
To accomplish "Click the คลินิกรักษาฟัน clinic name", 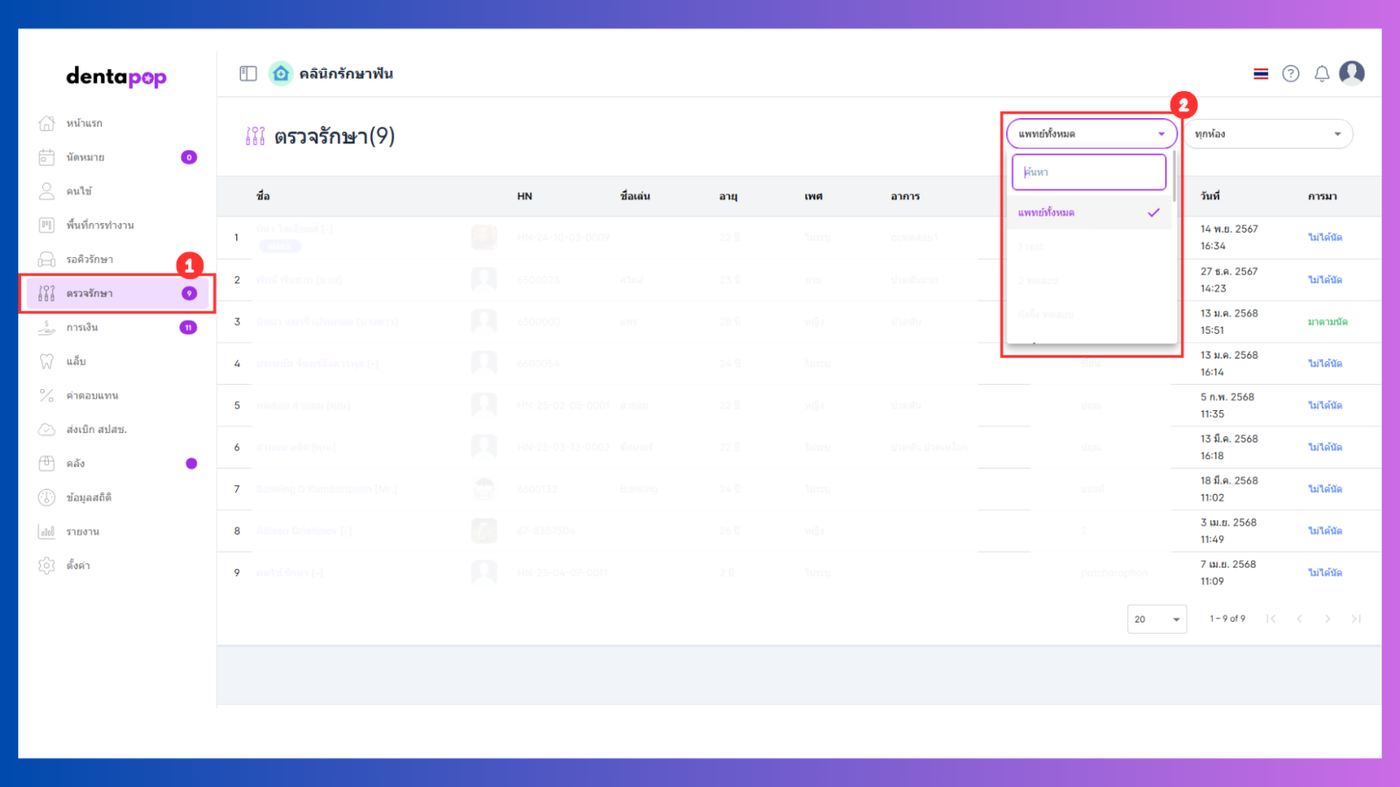I will point(346,74).
